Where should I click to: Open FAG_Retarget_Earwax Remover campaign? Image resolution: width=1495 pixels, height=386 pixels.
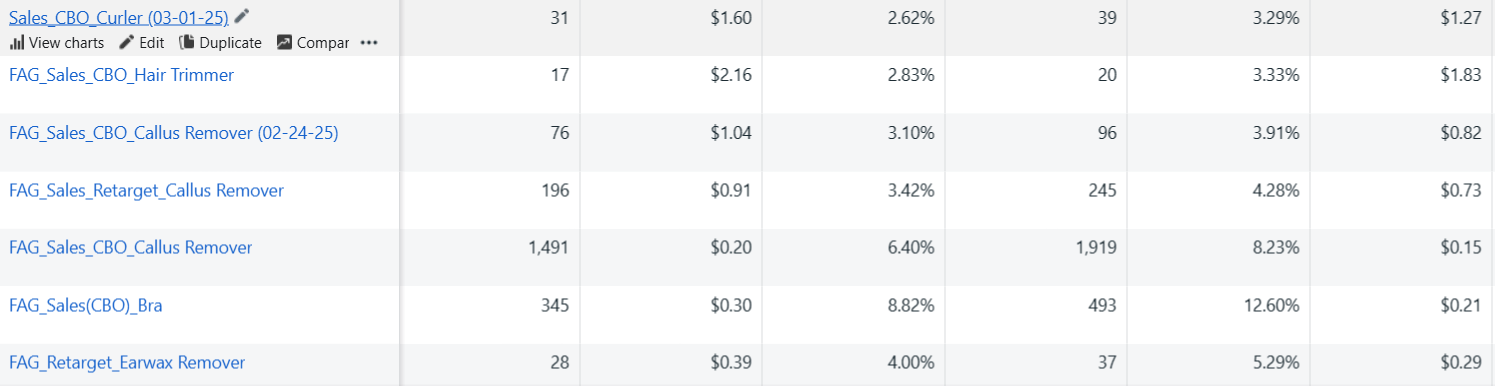coord(127,363)
